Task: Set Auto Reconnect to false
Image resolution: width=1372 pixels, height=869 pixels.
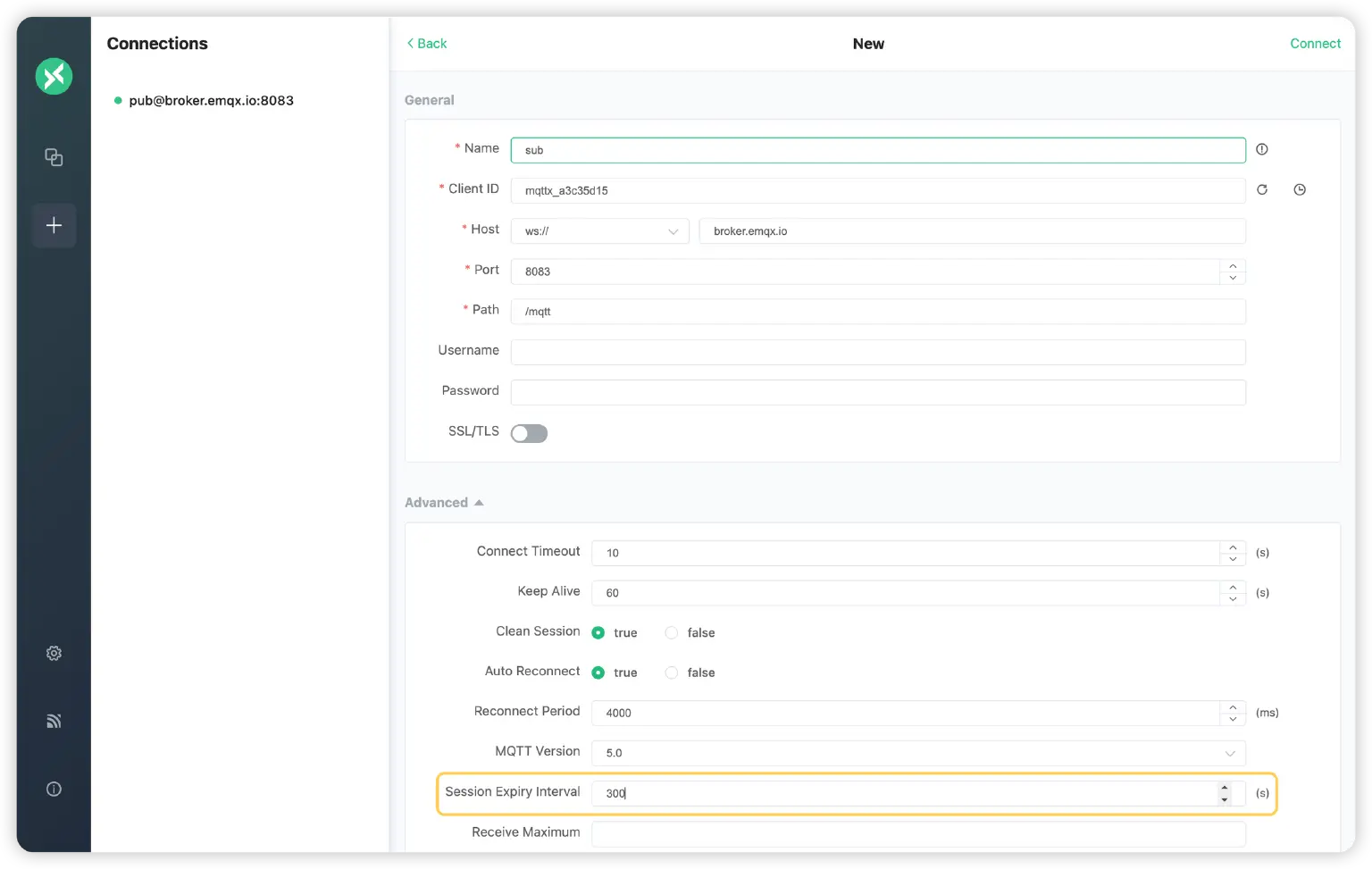Action: click(x=672, y=673)
